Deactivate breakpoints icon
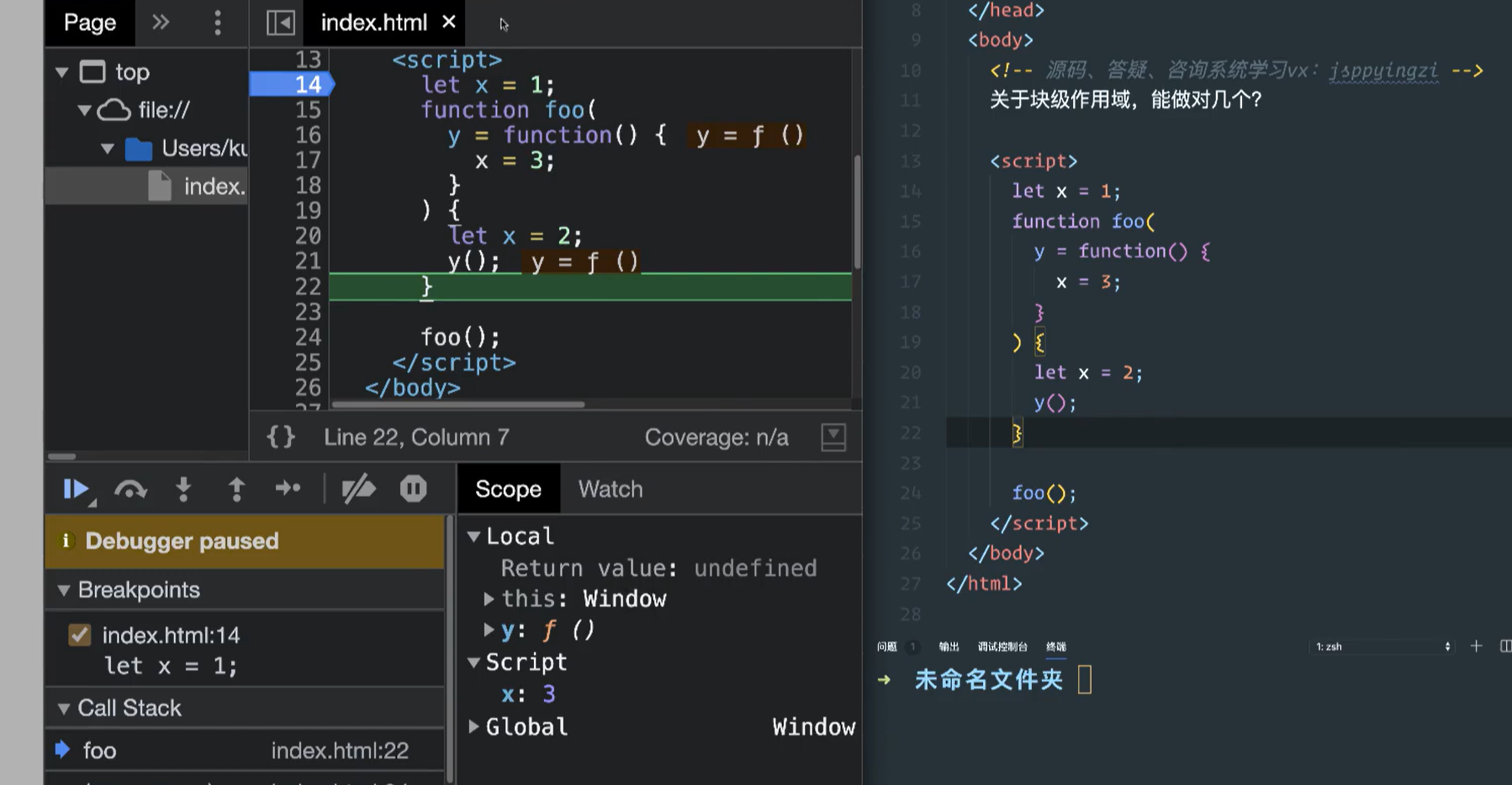This screenshot has height=785, width=1512. click(359, 489)
